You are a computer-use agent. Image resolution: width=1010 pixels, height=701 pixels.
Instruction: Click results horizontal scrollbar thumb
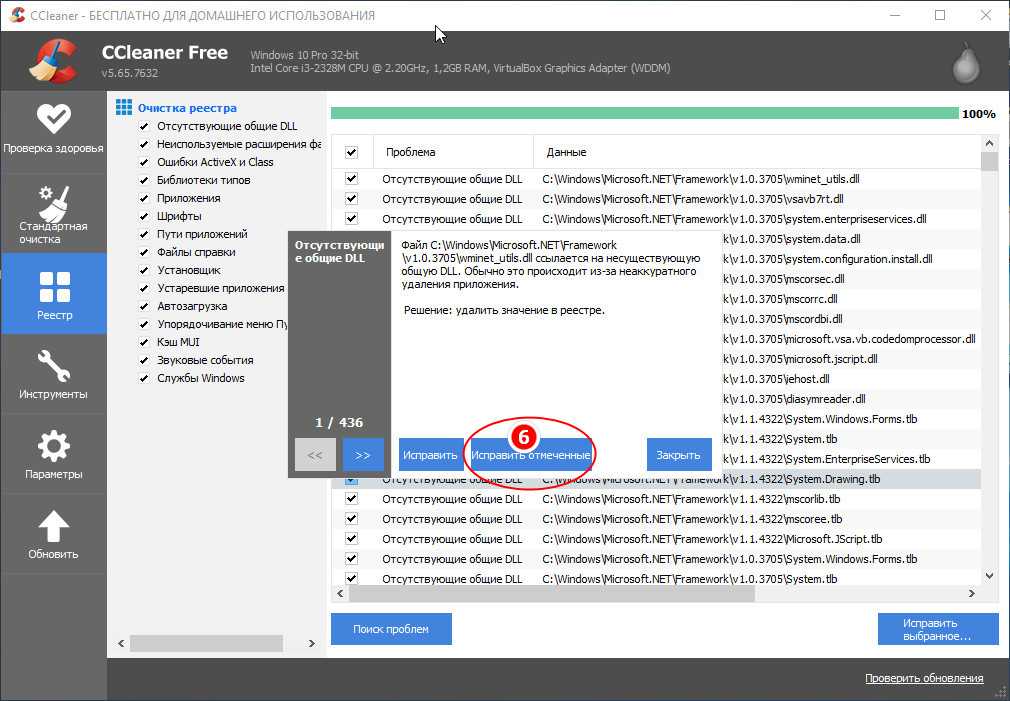[551, 593]
